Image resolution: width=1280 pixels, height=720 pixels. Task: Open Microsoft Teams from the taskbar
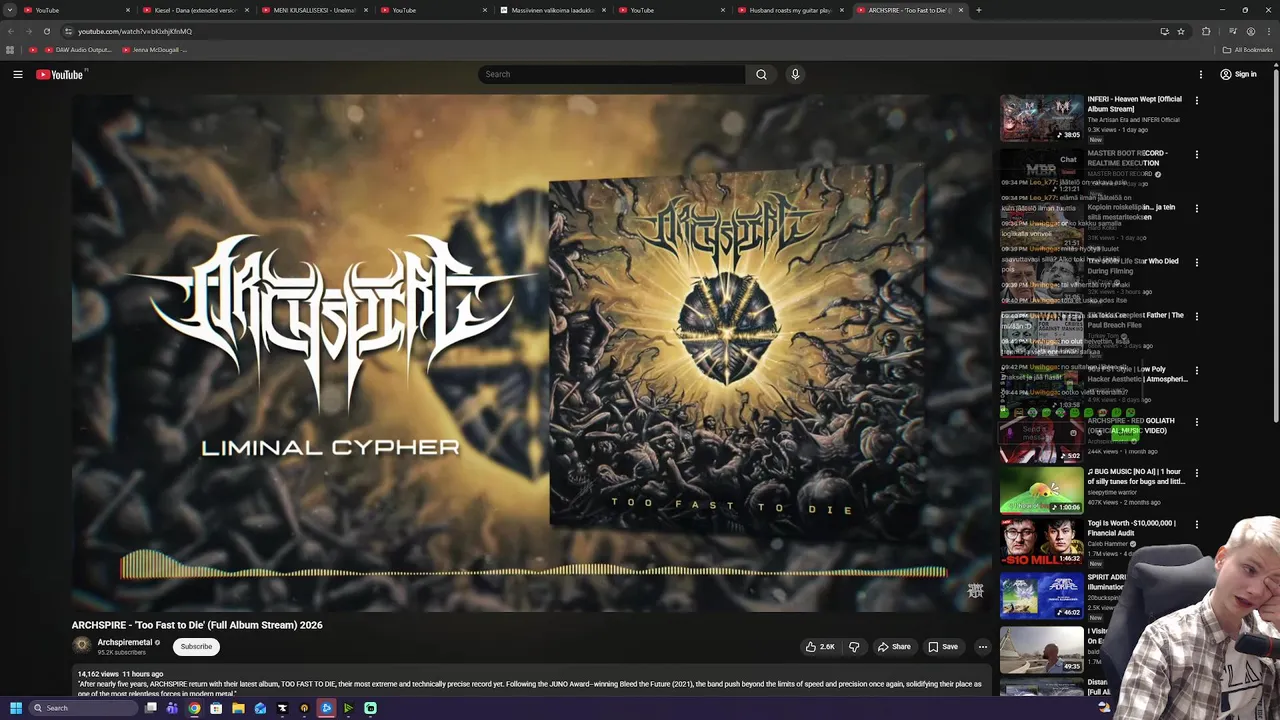(x=172, y=708)
